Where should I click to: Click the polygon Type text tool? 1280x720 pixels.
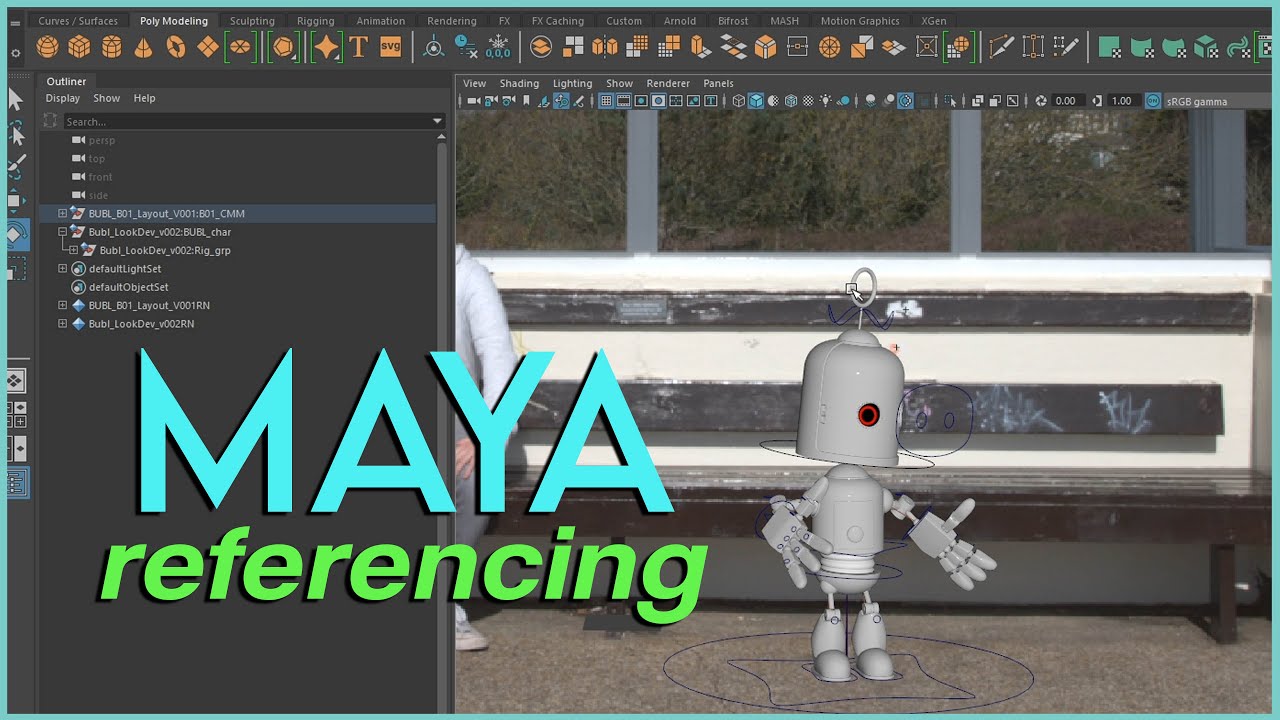tap(359, 47)
